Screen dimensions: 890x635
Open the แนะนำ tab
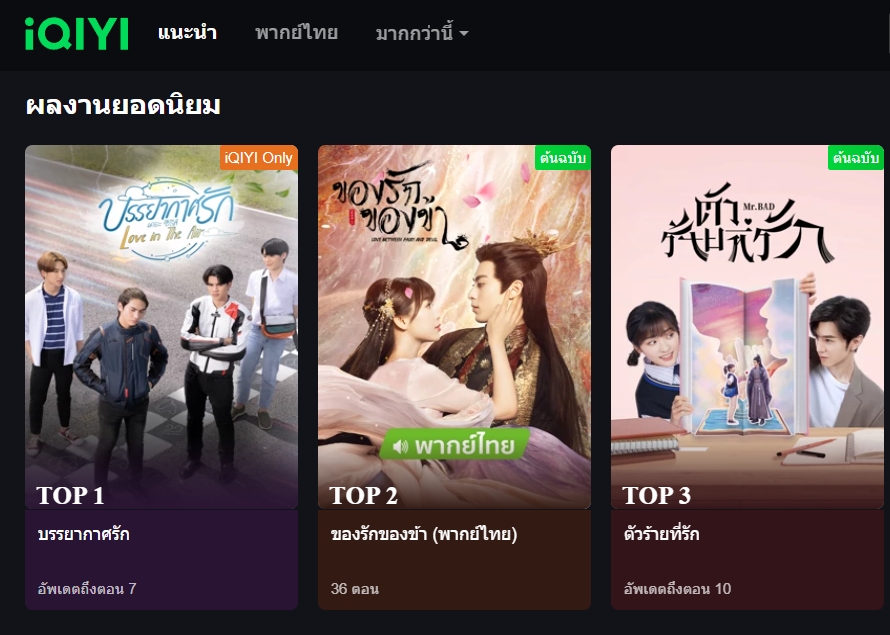(187, 32)
